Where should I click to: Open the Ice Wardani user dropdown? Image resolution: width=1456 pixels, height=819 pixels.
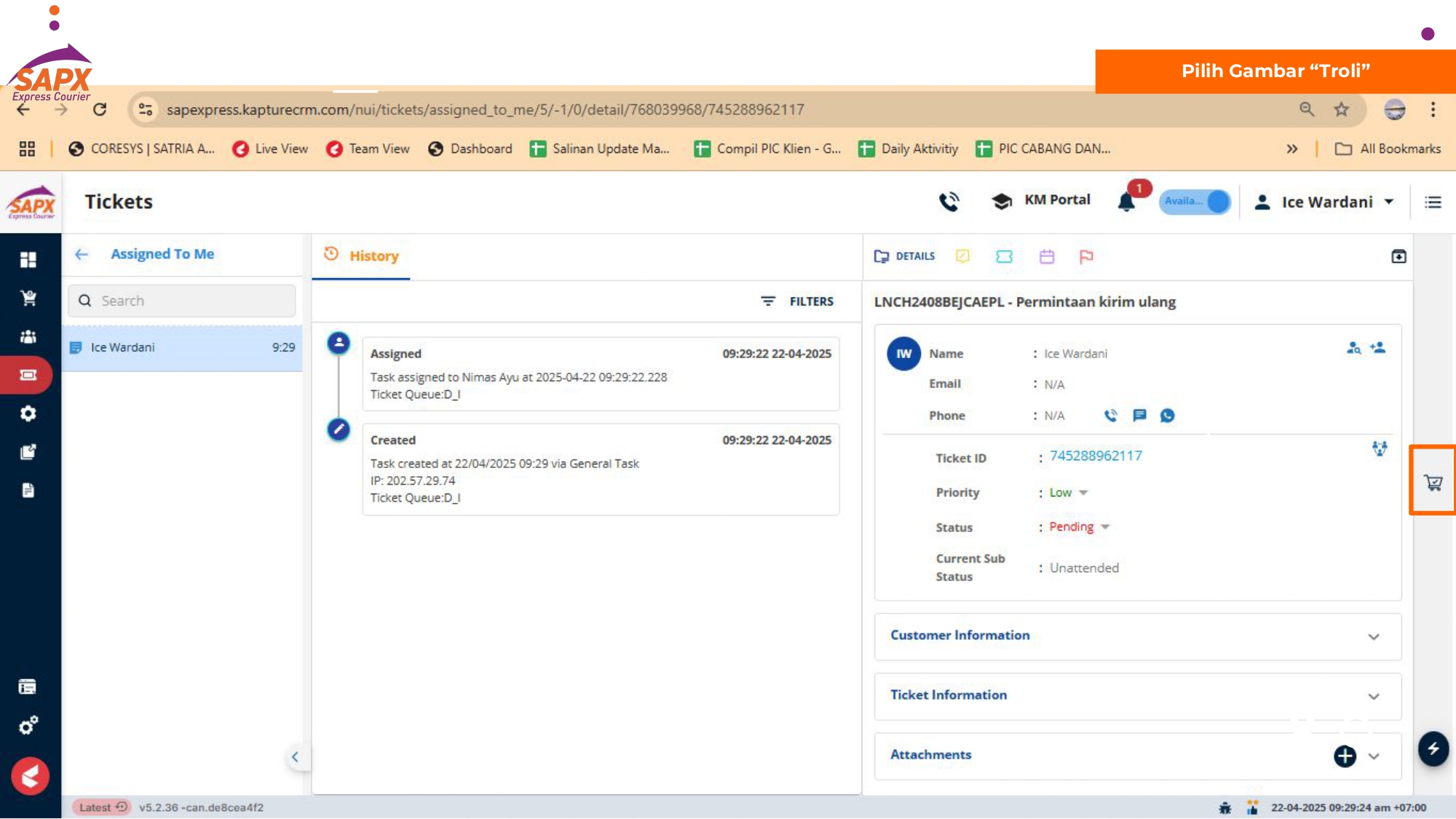click(1324, 202)
